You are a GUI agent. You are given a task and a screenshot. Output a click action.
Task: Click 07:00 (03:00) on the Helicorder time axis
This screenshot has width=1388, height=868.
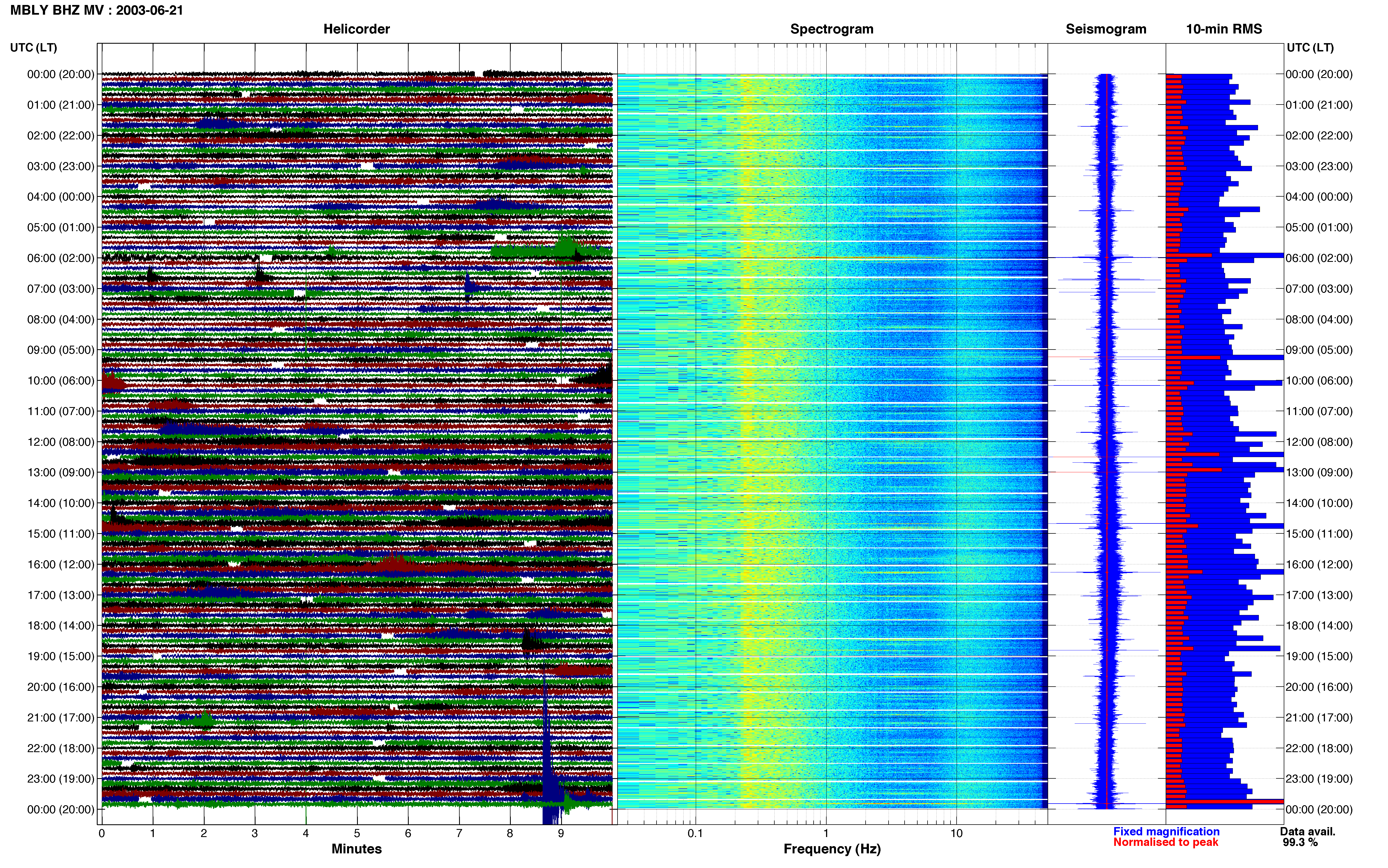tap(61, 288)
